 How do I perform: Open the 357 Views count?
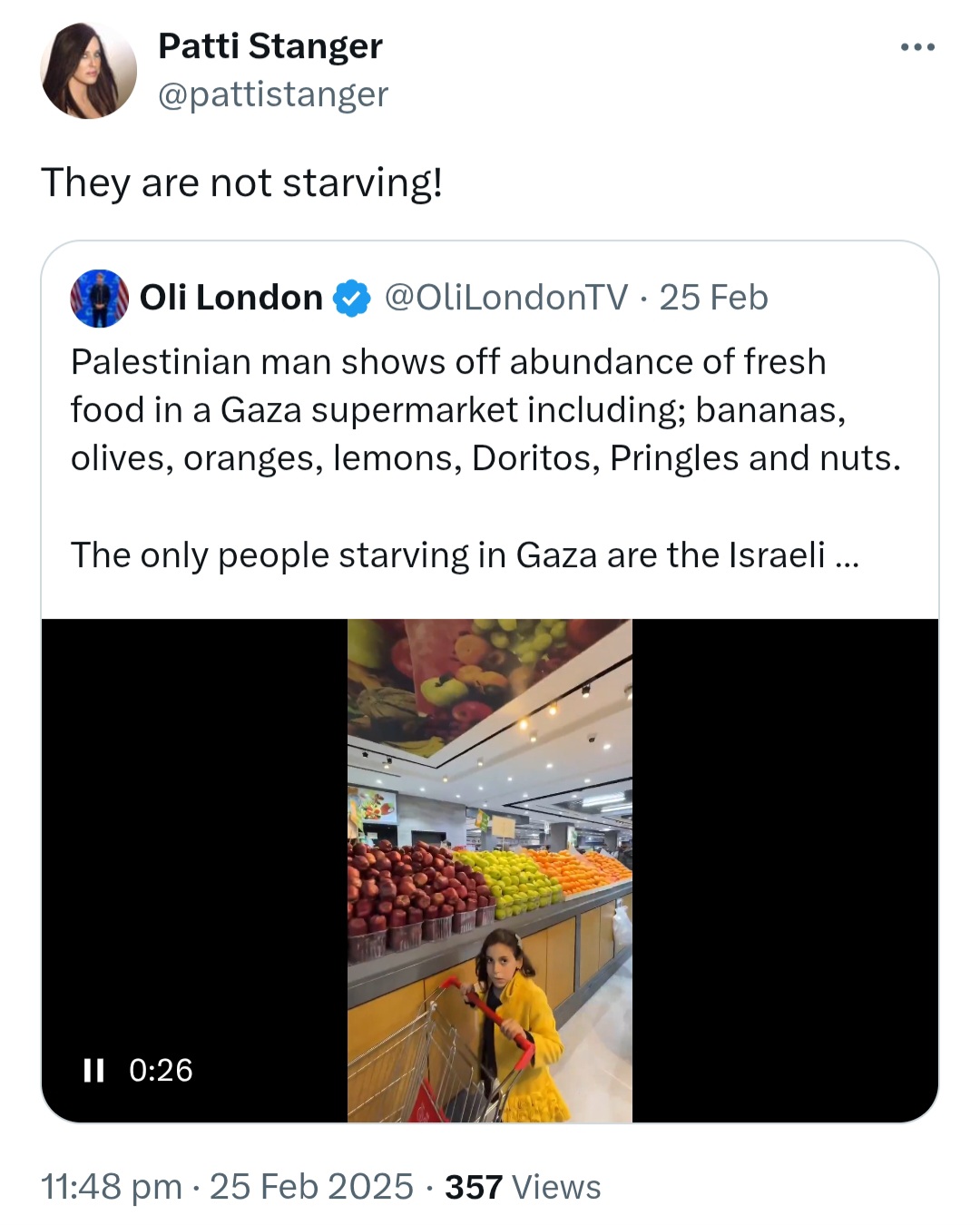[523, 1187]
